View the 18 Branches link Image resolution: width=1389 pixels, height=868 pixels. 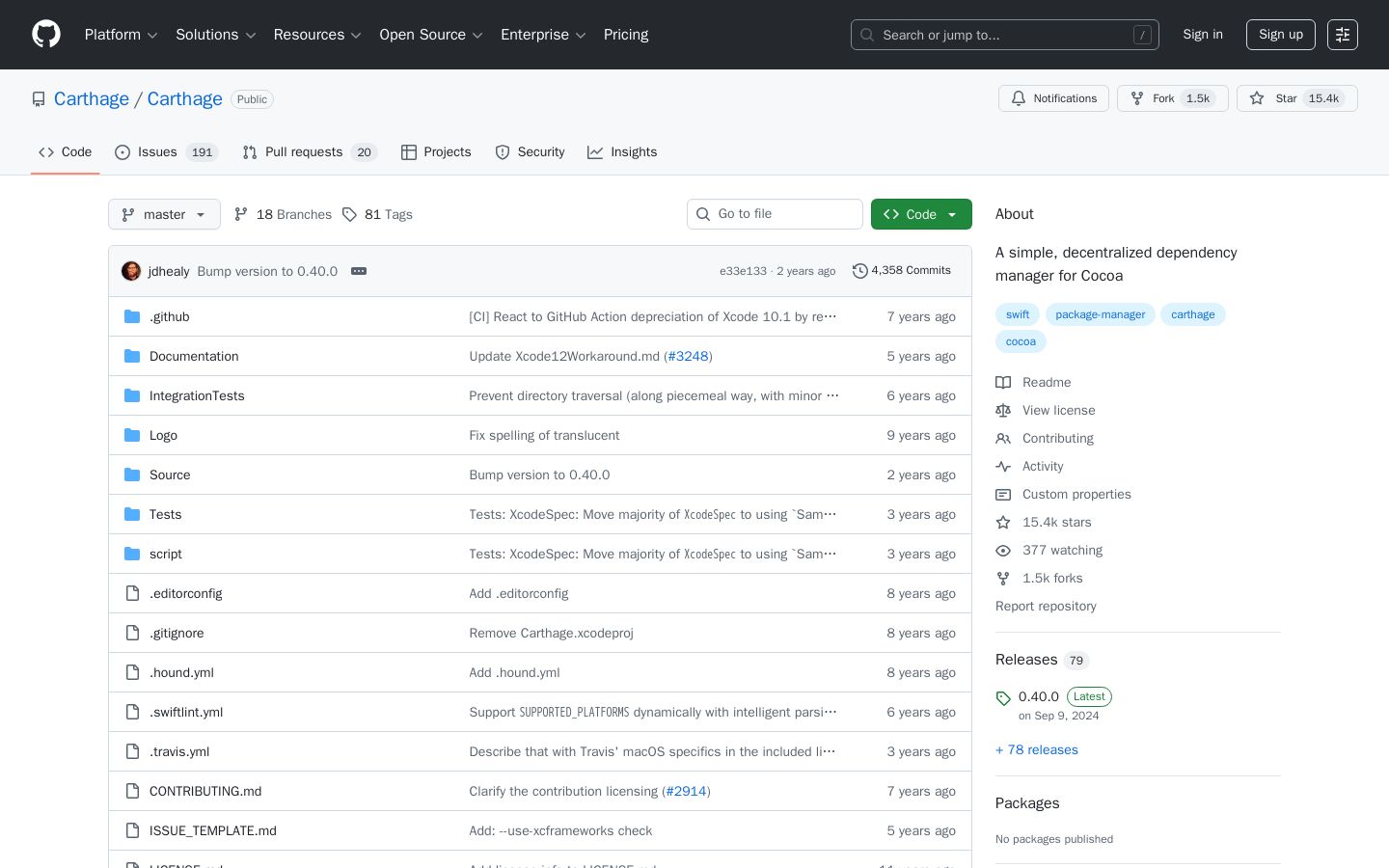283,214
